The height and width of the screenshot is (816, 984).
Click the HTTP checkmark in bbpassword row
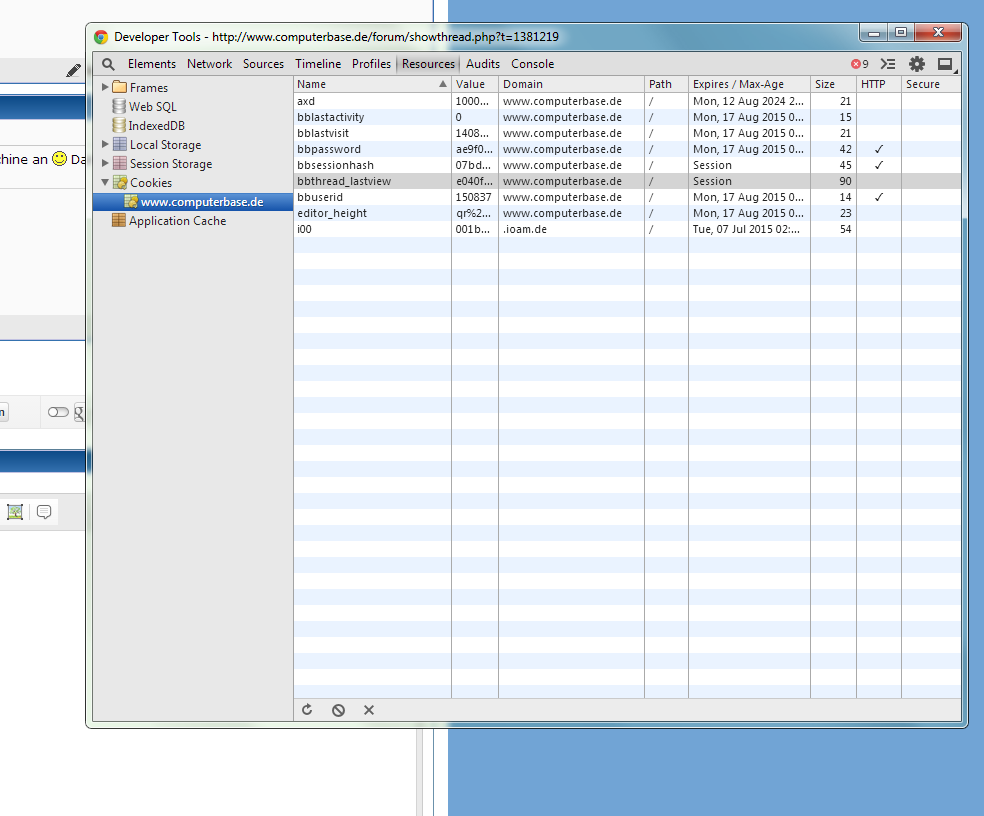879,149
